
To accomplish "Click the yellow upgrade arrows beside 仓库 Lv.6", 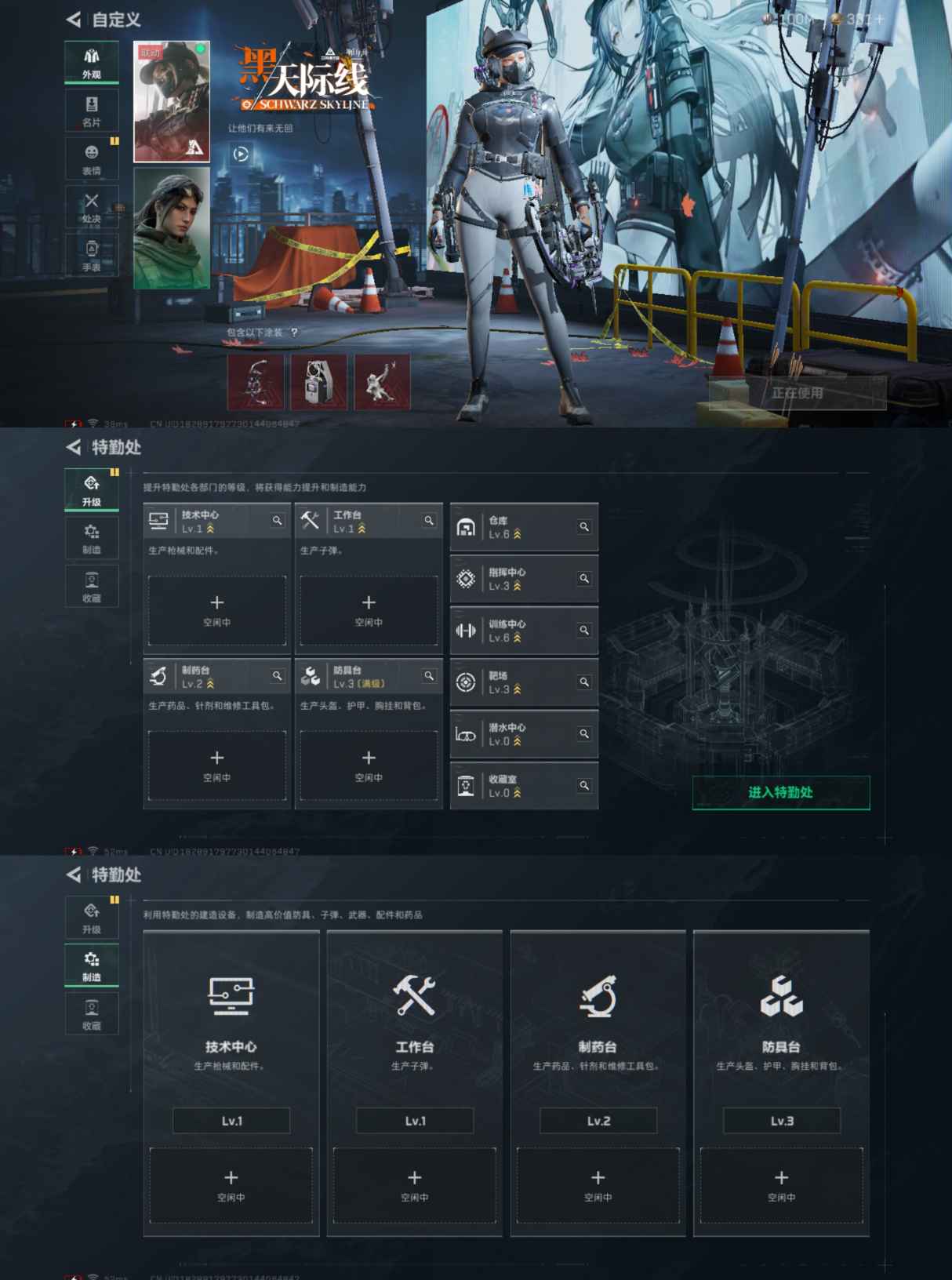I will coord(517,534).
